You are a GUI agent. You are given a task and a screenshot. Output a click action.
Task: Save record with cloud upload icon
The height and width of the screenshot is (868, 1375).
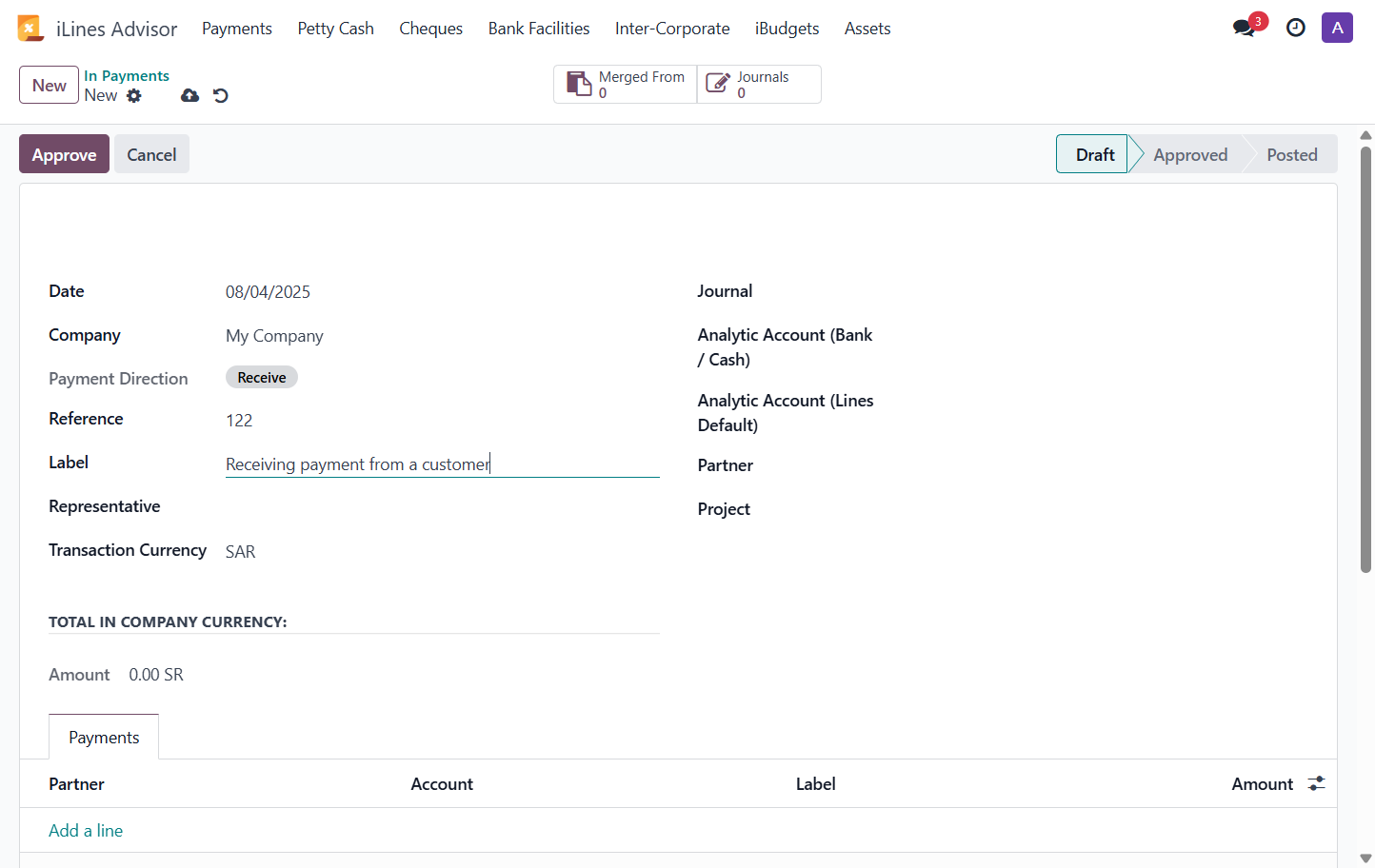coord(190,95)
